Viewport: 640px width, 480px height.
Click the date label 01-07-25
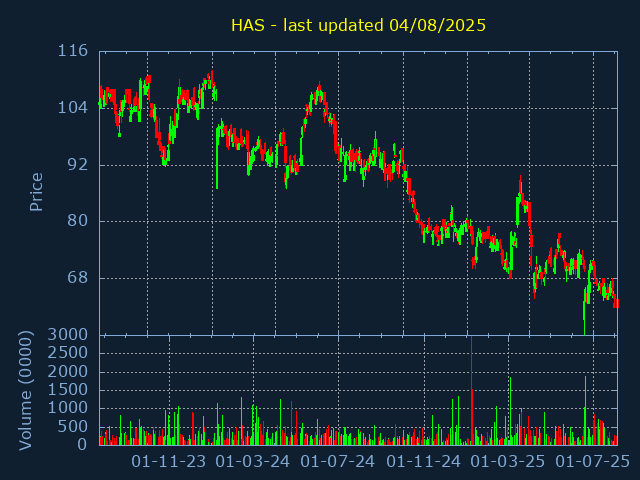(593, 462)
